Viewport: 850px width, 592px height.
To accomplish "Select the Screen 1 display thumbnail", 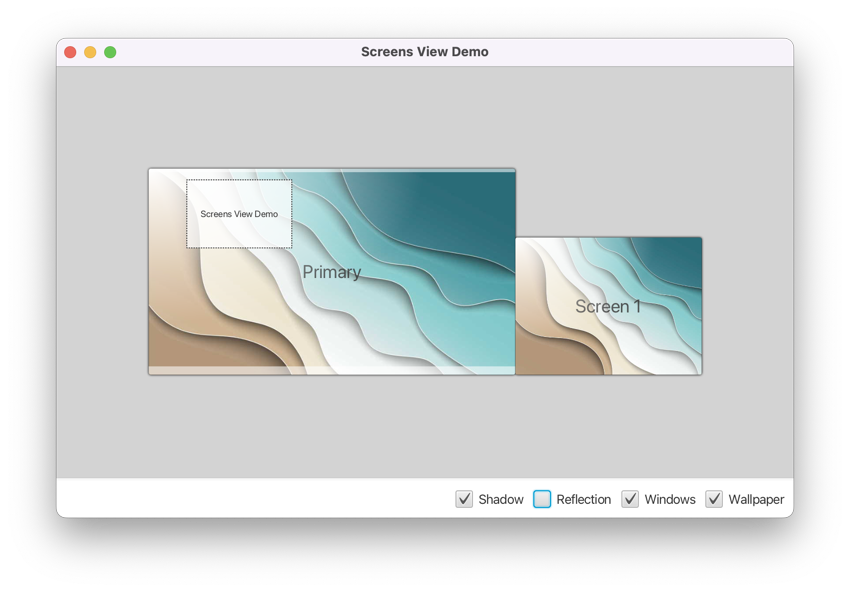I will [608, 306].
